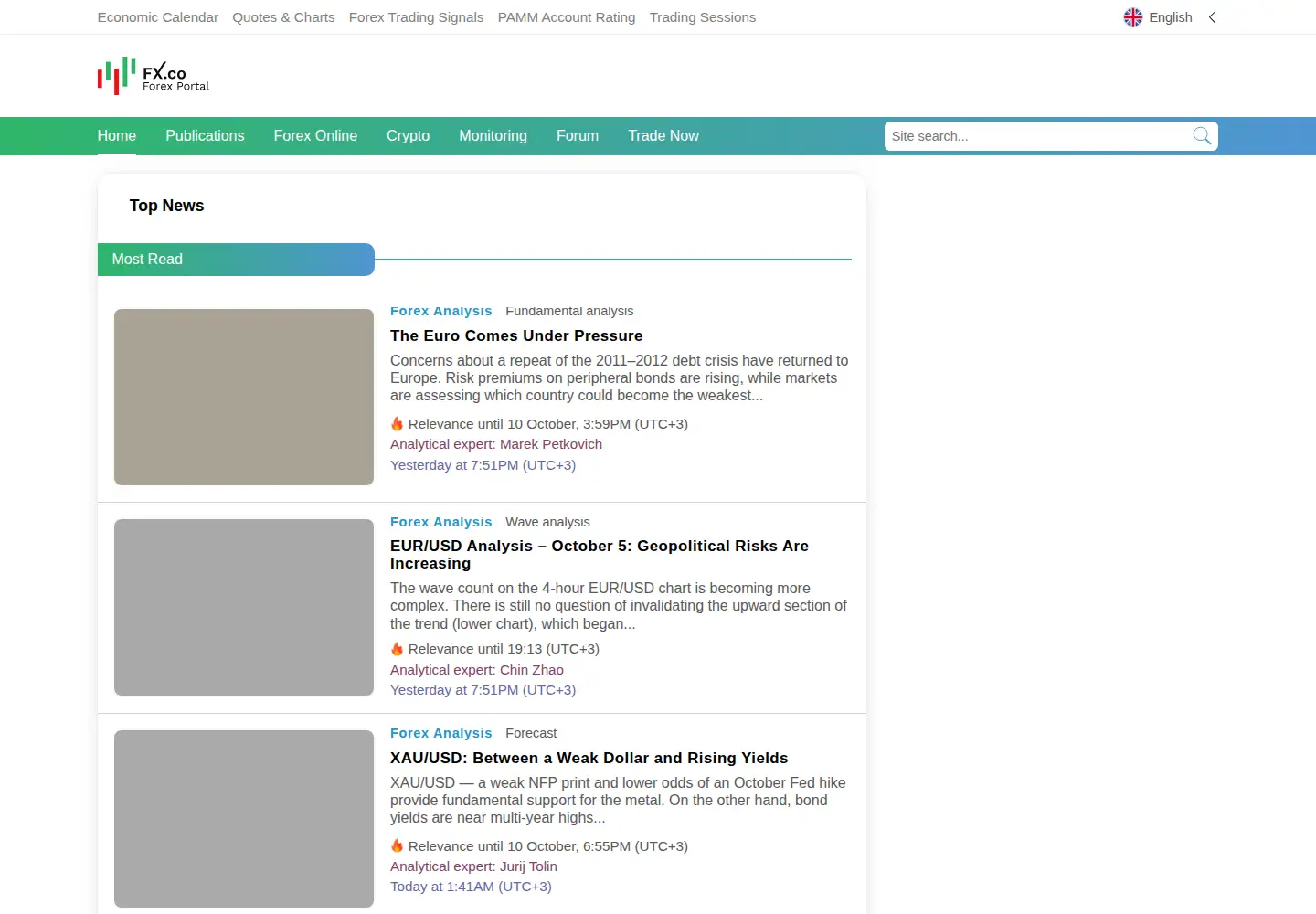Viewport: 1316px width, 914px height.
Task: Click text 'Relevance until 19:13 (UTC+3)'
Action: pos(504,649)
